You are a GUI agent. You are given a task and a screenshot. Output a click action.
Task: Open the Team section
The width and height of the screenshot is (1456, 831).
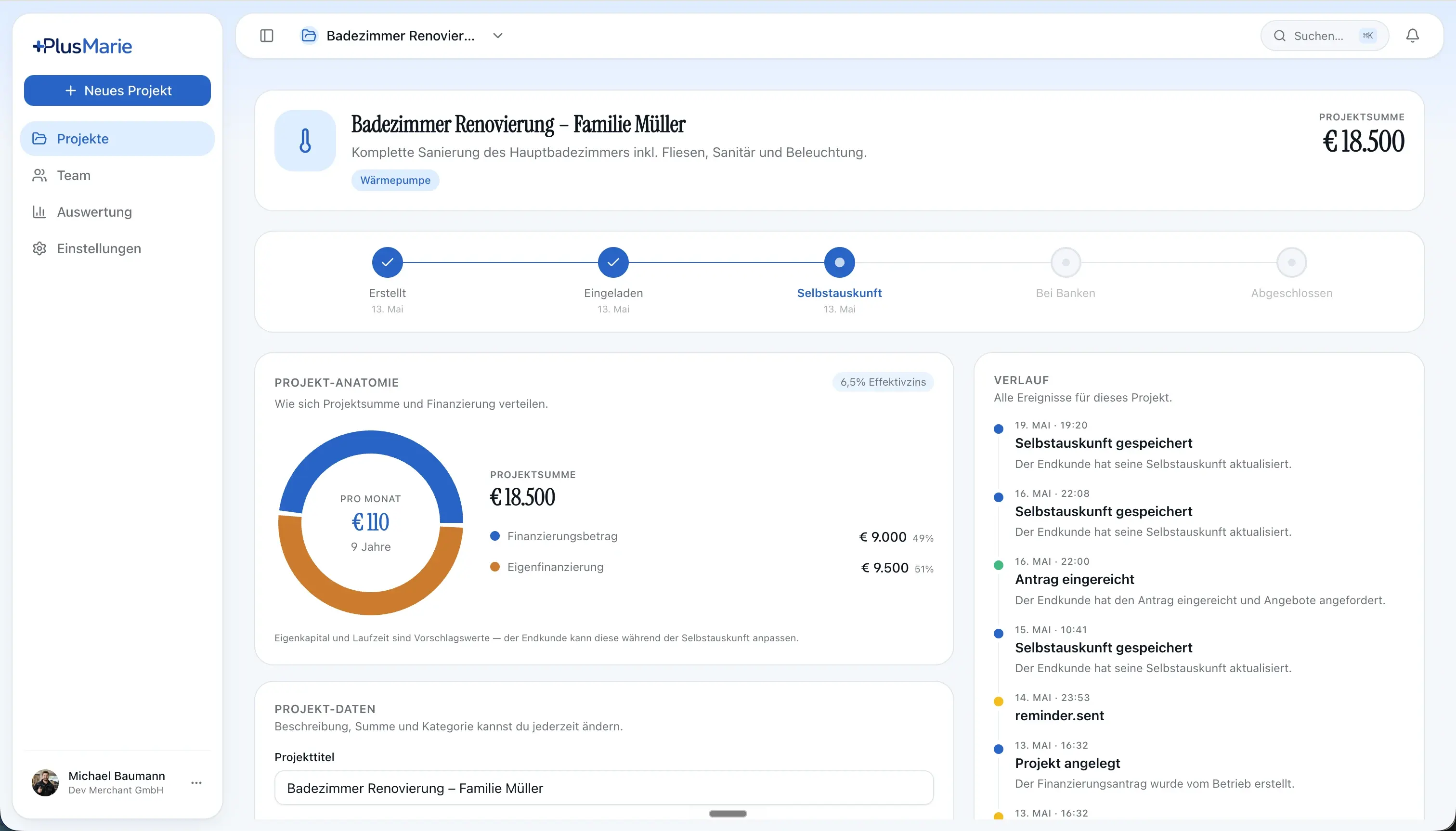[117, 175]
